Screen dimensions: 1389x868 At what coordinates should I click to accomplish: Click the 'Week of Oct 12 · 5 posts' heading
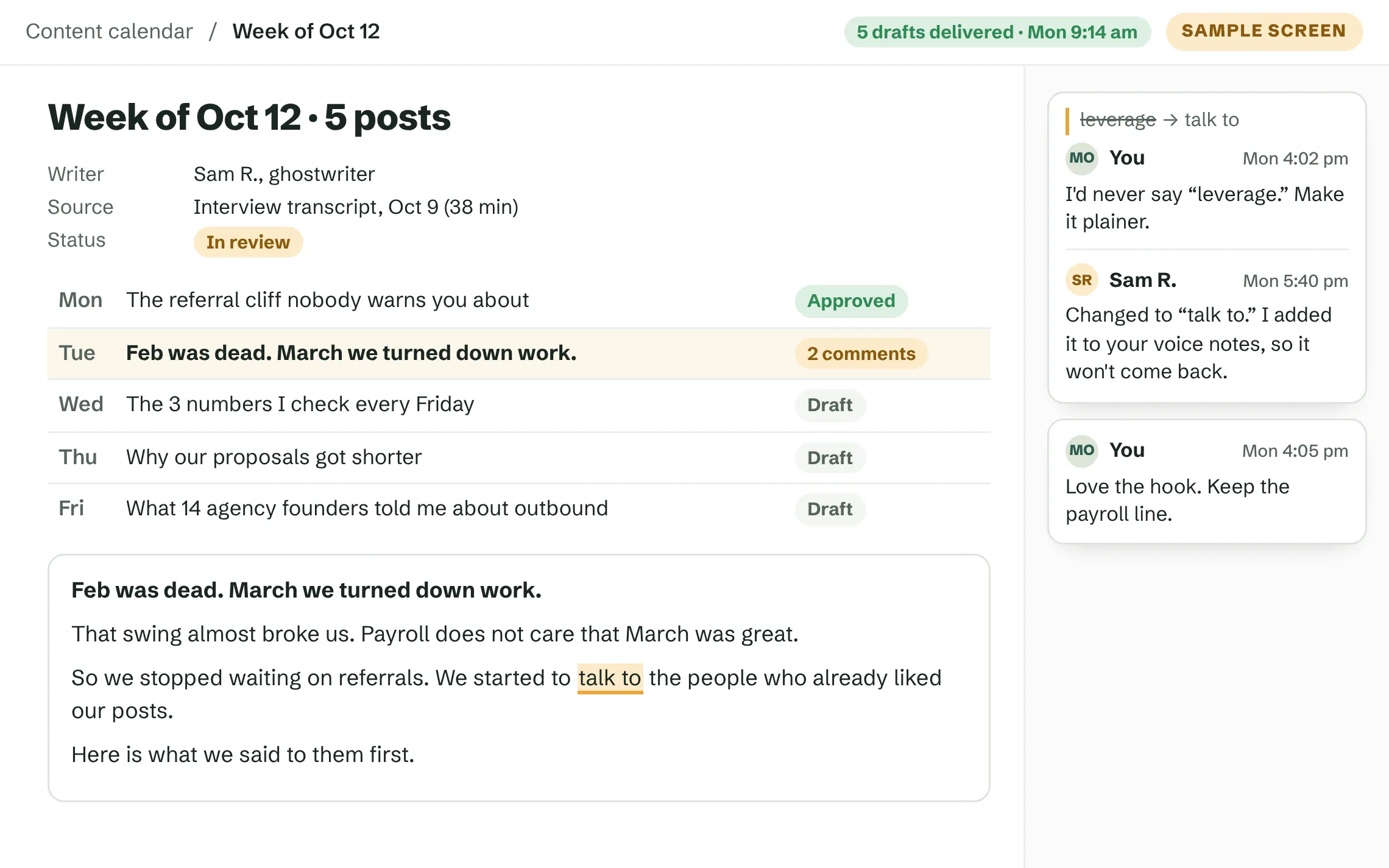coord(249,118)
